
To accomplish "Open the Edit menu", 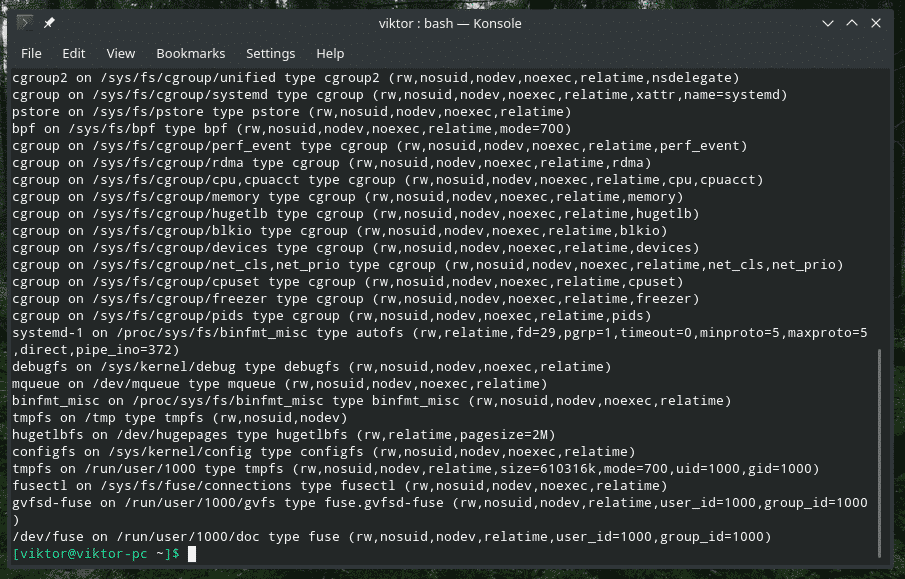I will (x=74, y=53).
